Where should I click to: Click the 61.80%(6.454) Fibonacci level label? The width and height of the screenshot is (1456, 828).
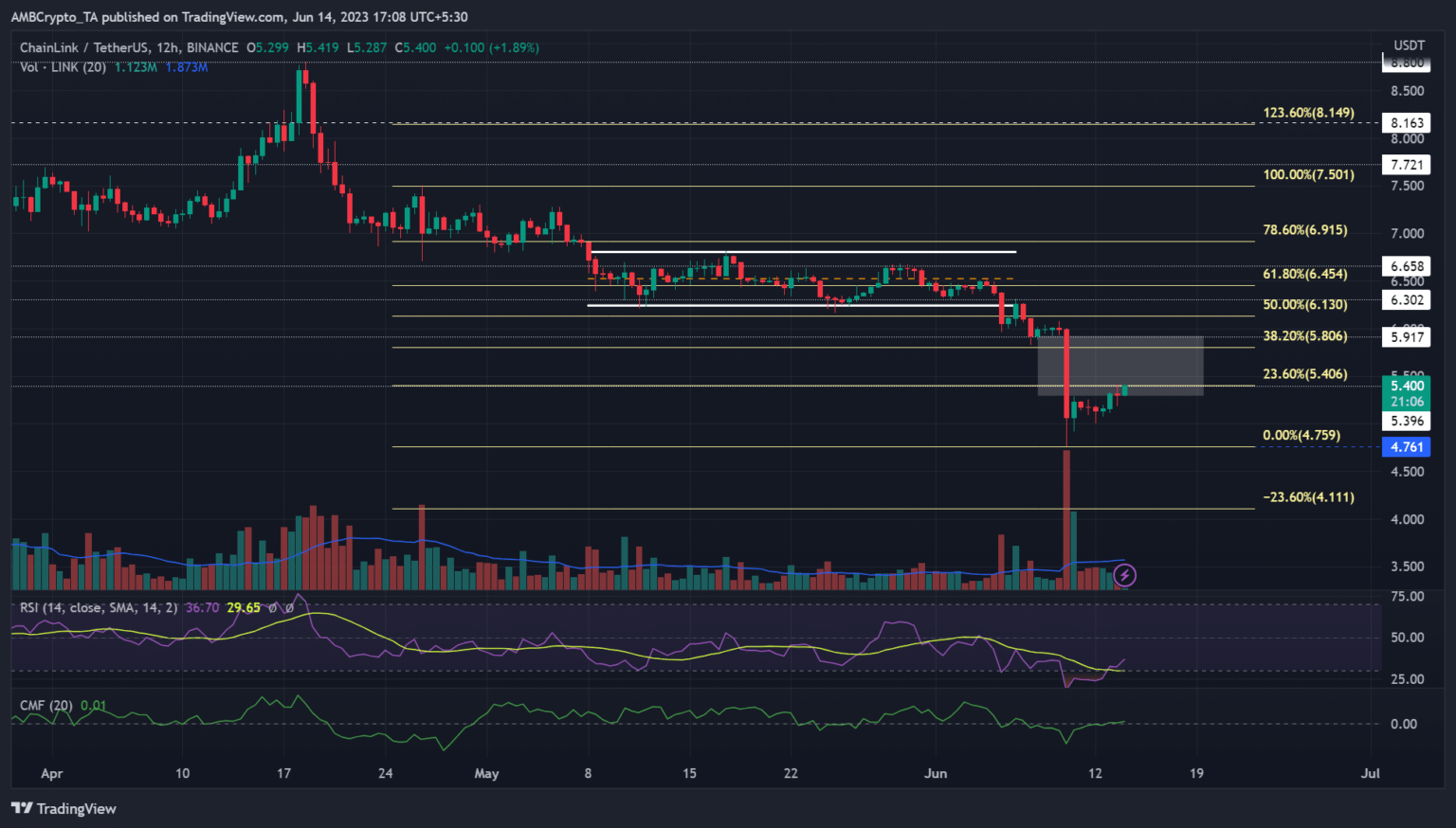click(1304, 274)
